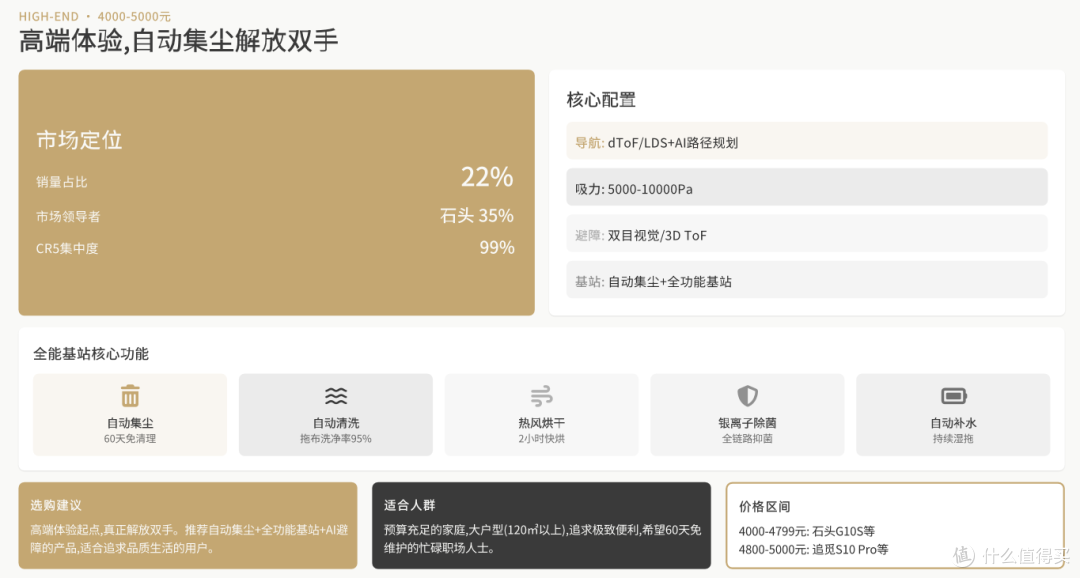
Task: Click the 银离子除菌 feature title
Action: click(747, 423)
